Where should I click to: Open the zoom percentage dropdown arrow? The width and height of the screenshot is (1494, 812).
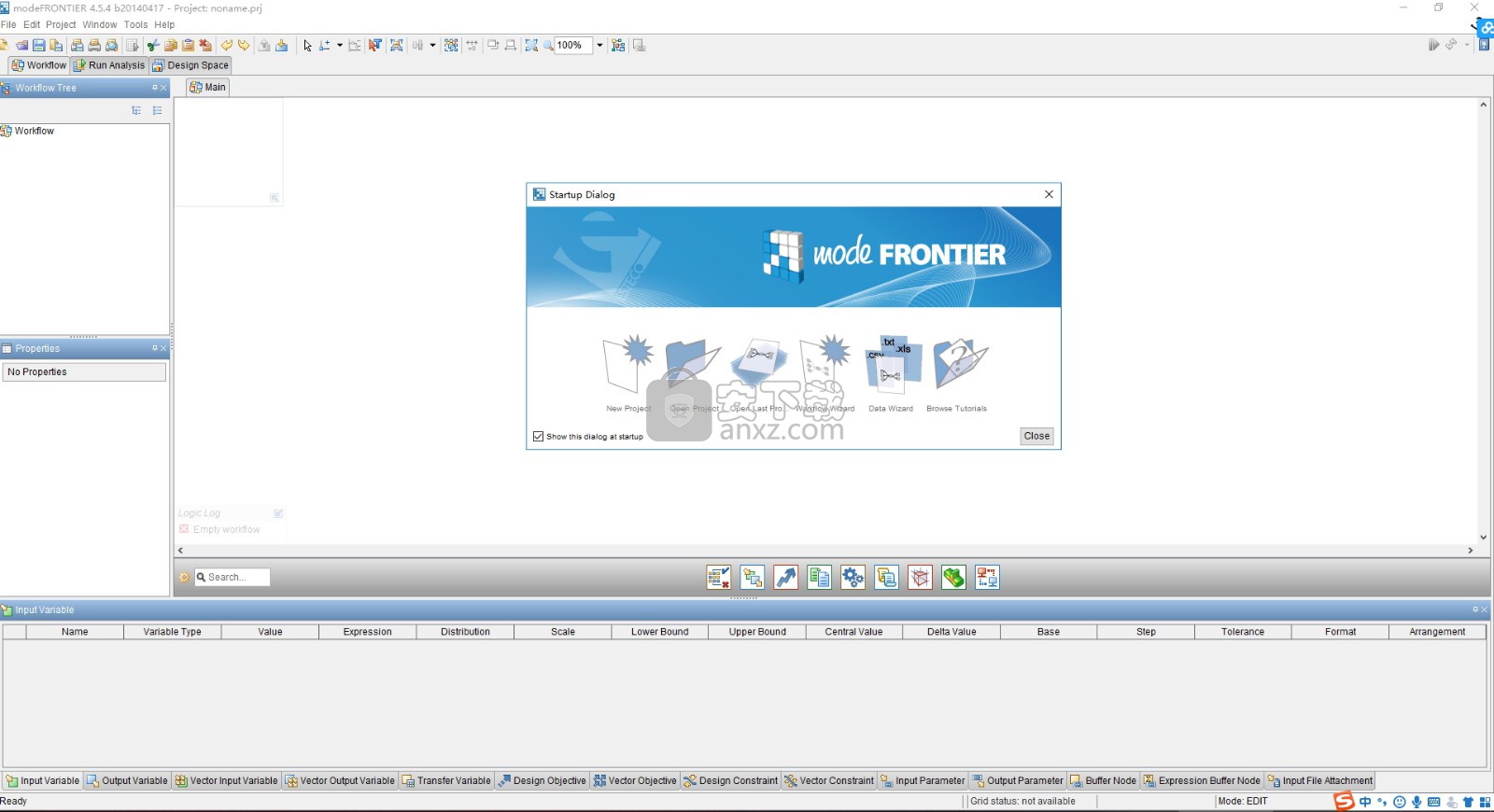599,45
